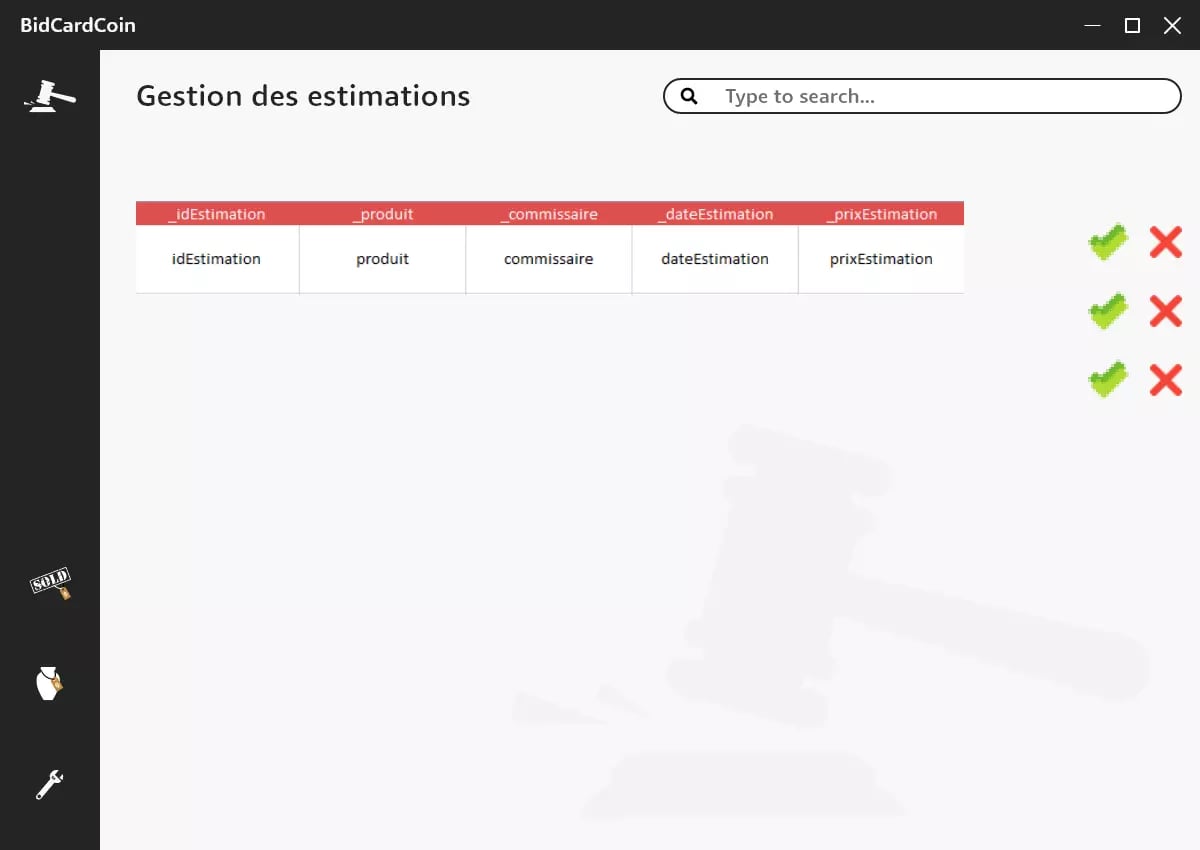Accept using the second green checkmark
The width and height of the screenshot is (1200, 850).
pyautogui.click(x=1108, y=311)
